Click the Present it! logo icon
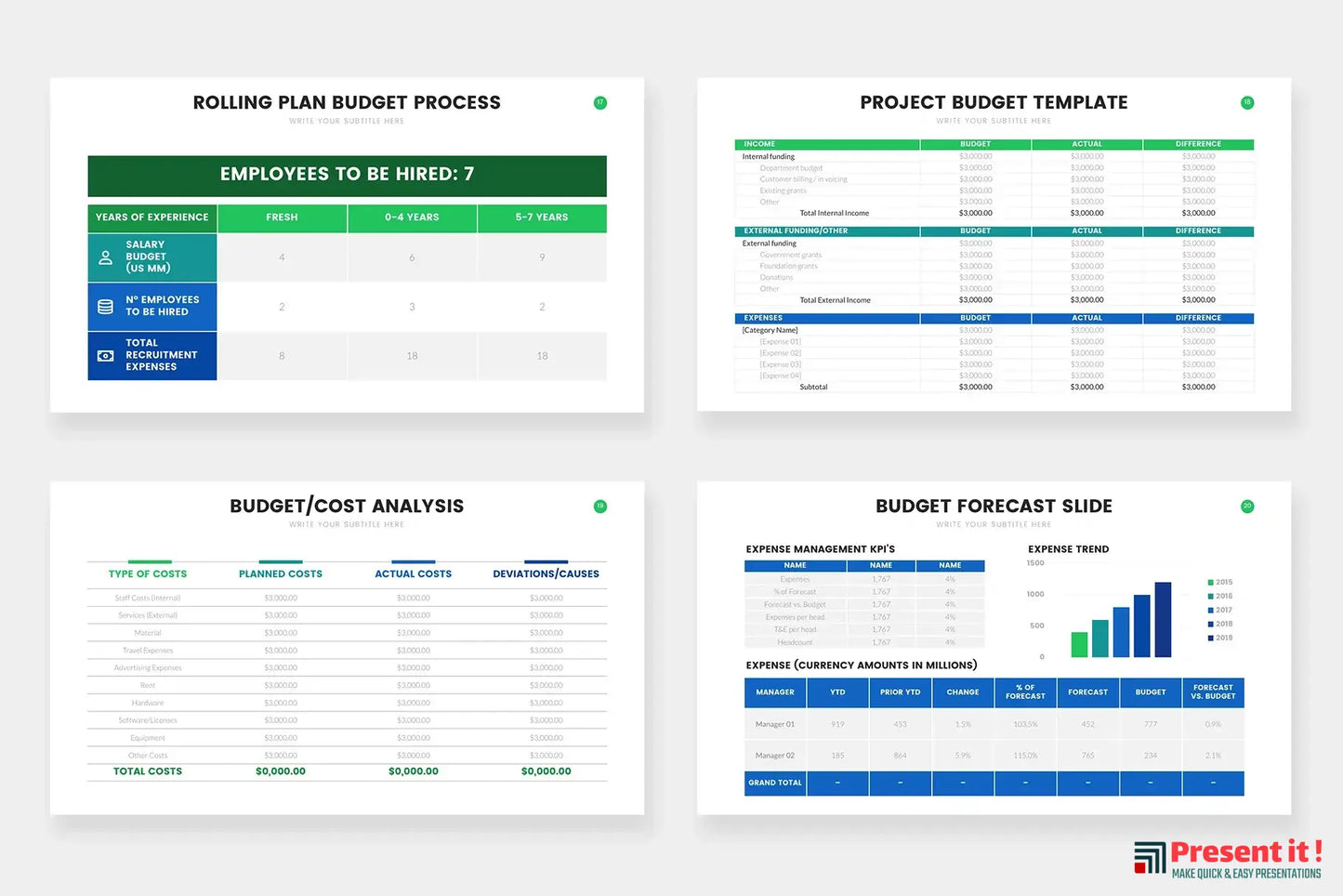The image size is (1343, 896). coord(1150,857)
